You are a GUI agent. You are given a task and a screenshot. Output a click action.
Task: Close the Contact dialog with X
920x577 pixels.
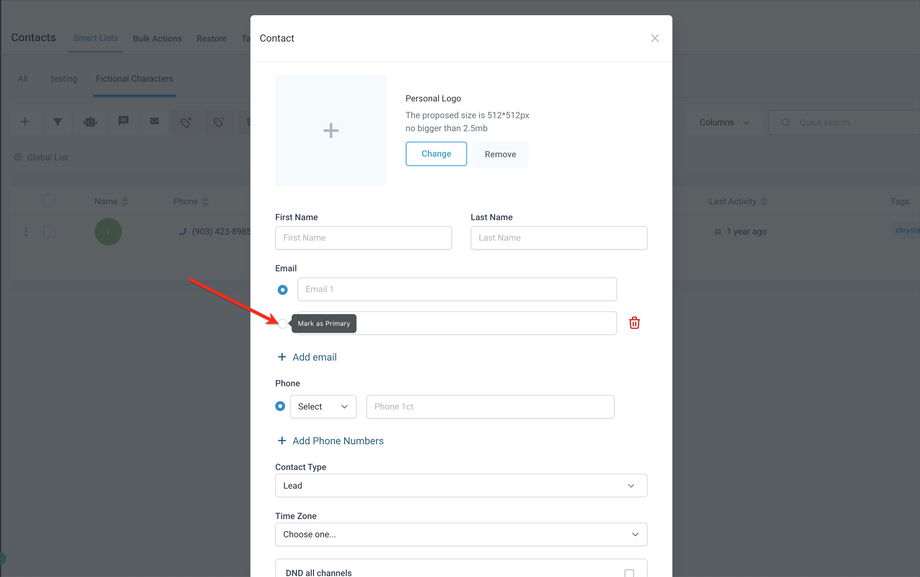click(655, 38)
